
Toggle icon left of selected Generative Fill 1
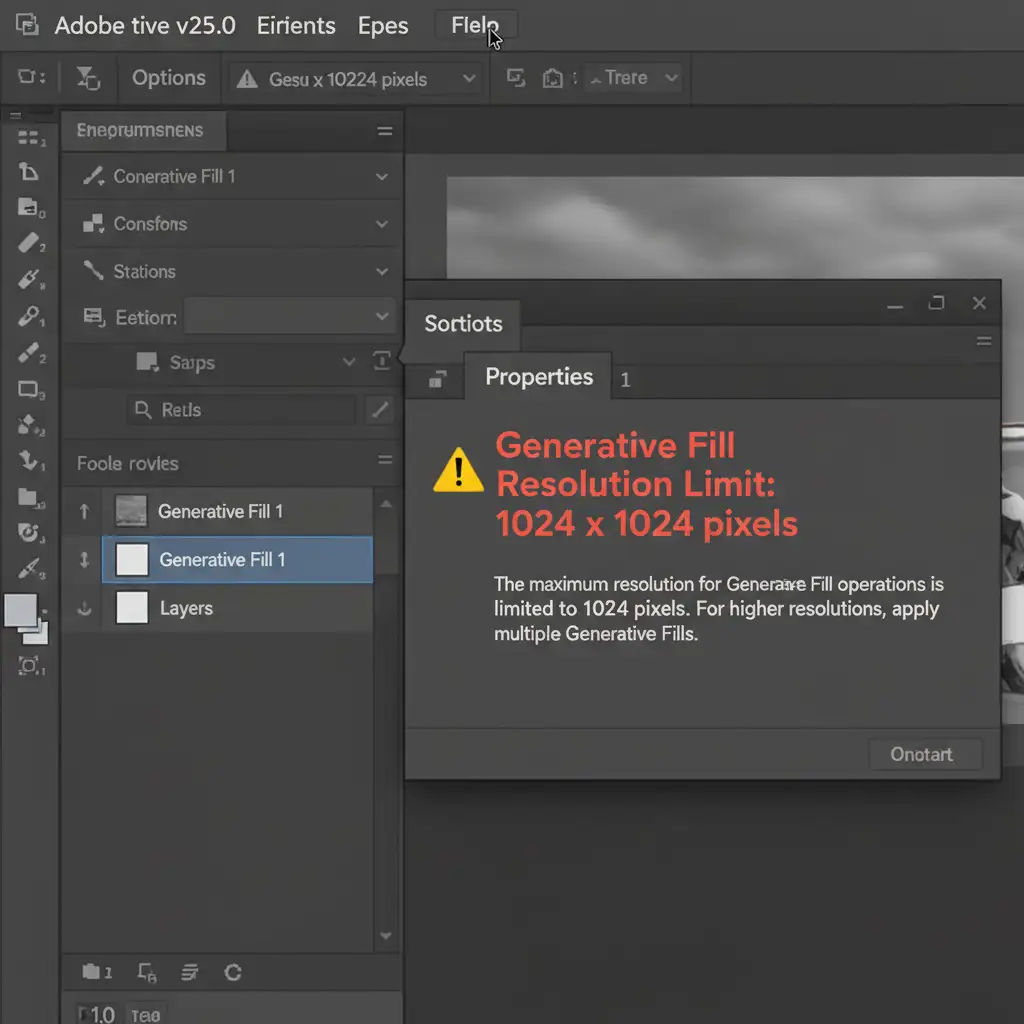coord(84,560)
